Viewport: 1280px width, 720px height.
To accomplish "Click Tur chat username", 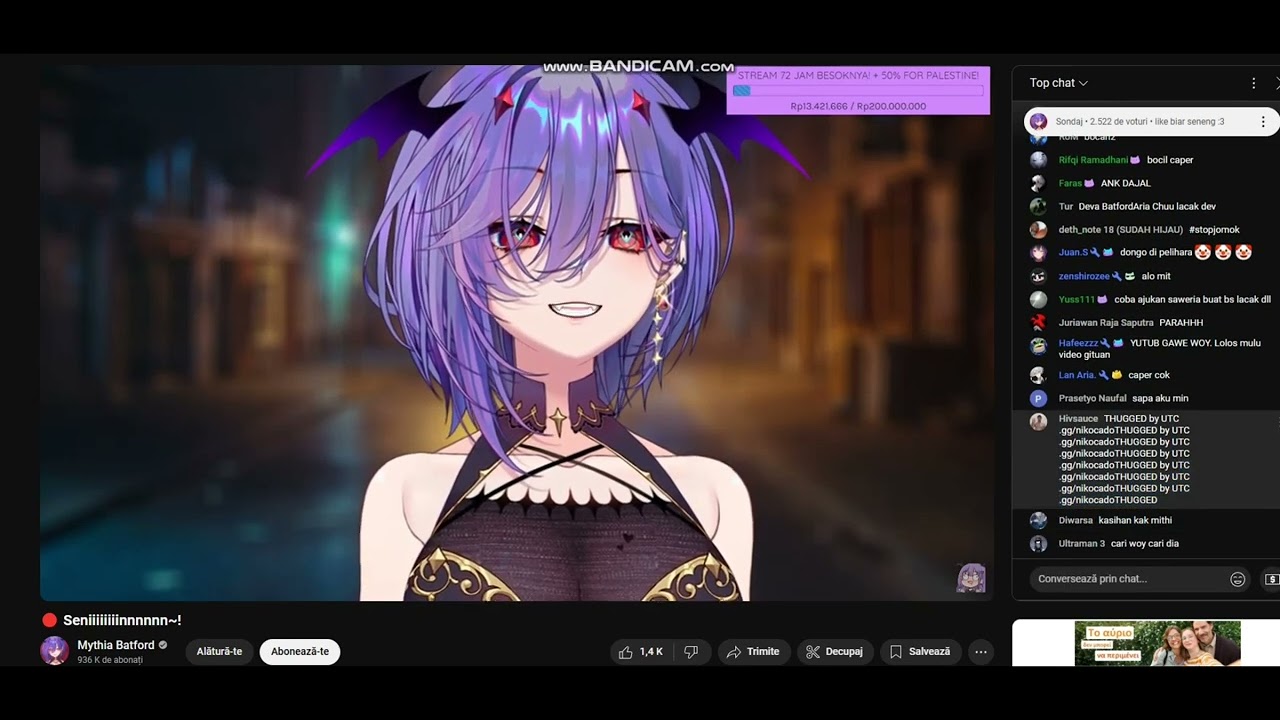I will point(1066,206).
